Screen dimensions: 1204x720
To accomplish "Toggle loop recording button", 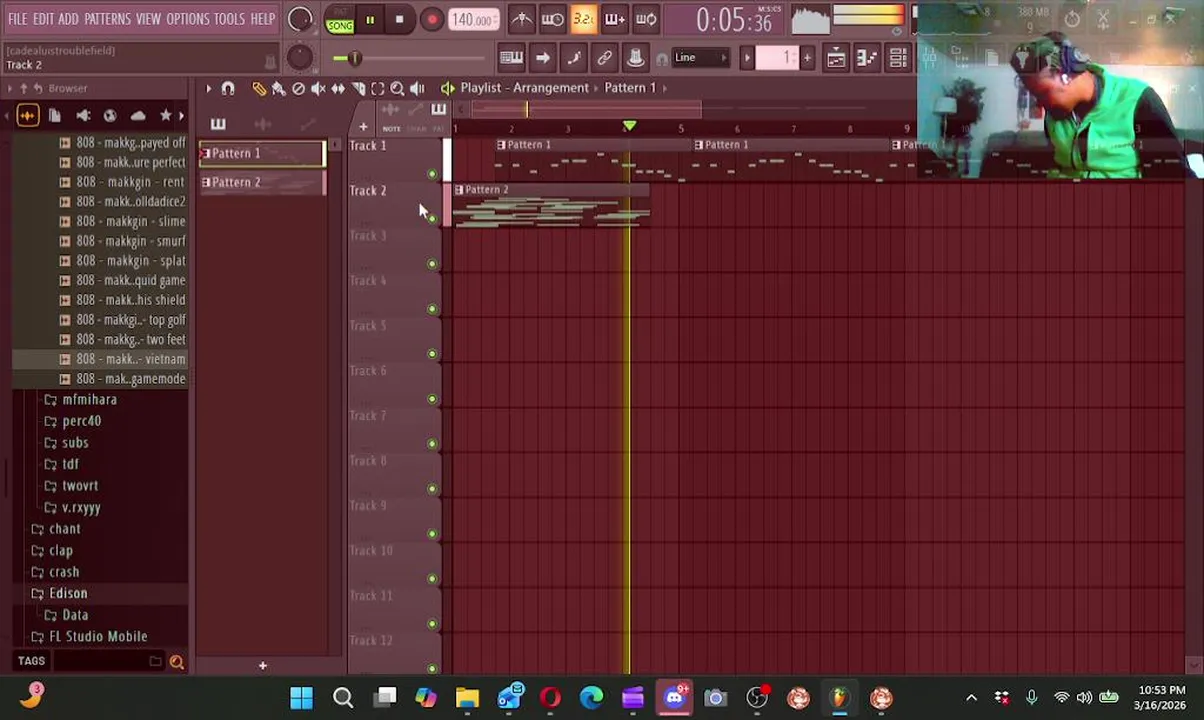I will [x=646, y=19].
